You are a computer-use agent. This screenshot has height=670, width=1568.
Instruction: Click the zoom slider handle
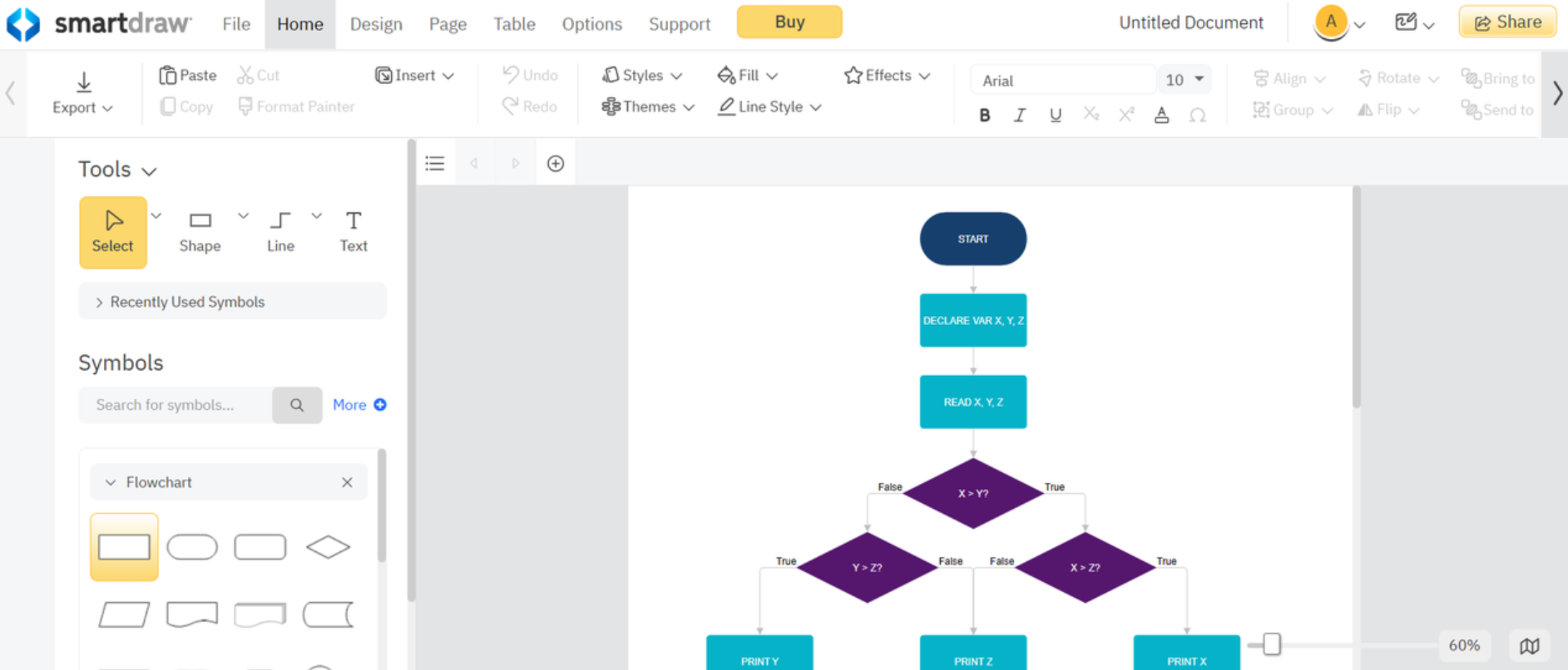tap(1271, 644)
